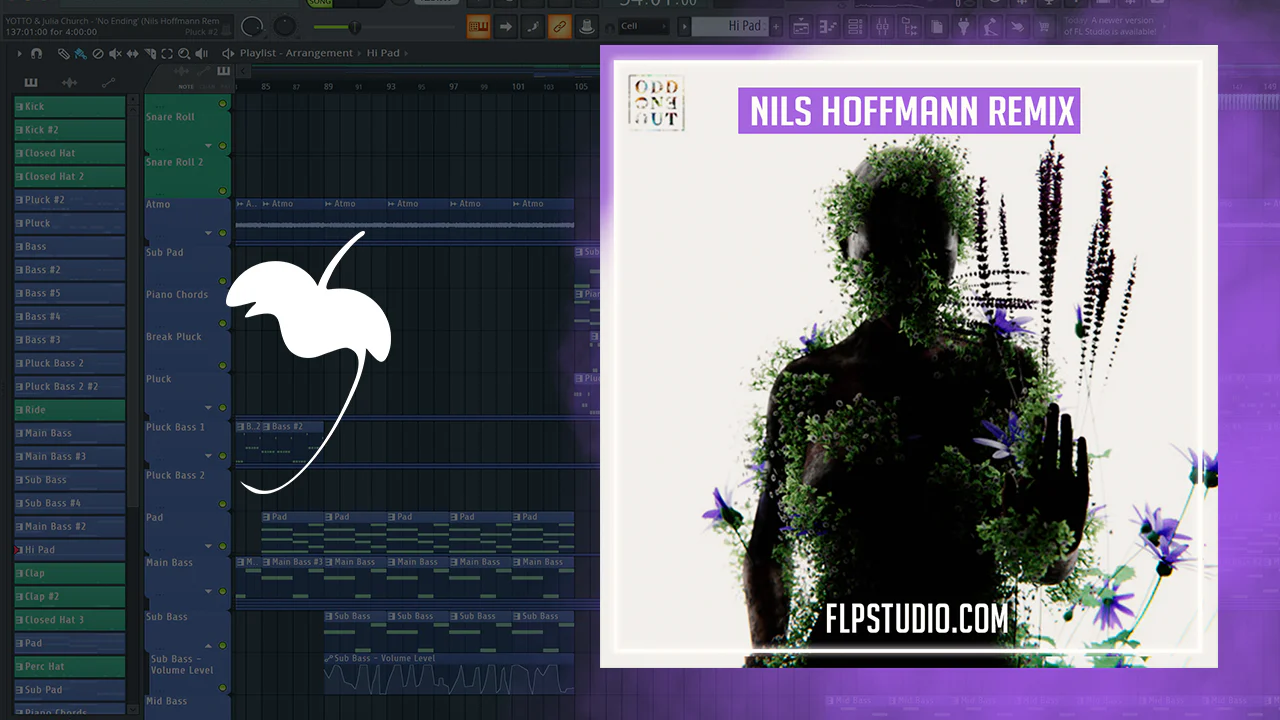Expand the Snare Roll track group arrow
This screenshot has height=720, width=1280.
click(209, 144)
